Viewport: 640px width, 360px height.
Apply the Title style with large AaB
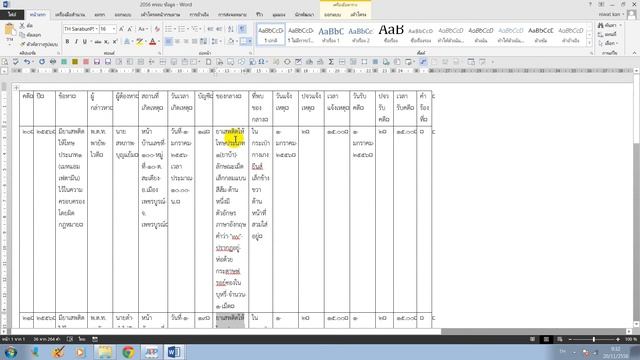point(391,34)
